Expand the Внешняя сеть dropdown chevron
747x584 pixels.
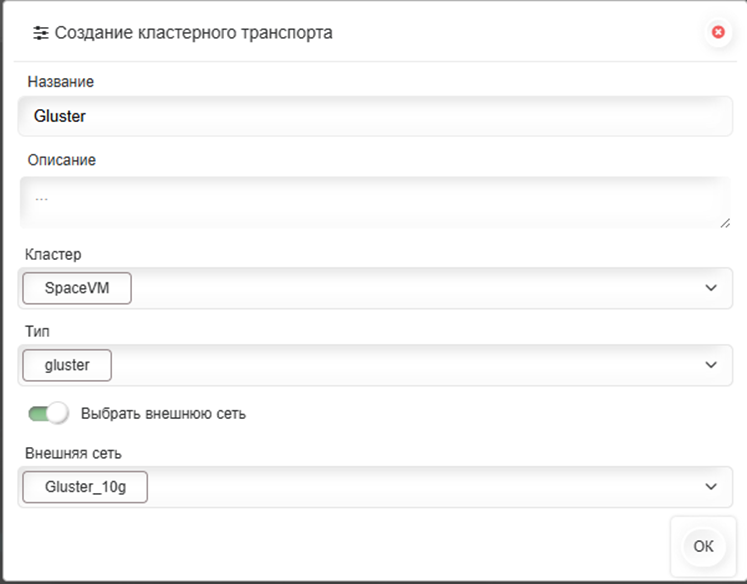tap(711, 487)
